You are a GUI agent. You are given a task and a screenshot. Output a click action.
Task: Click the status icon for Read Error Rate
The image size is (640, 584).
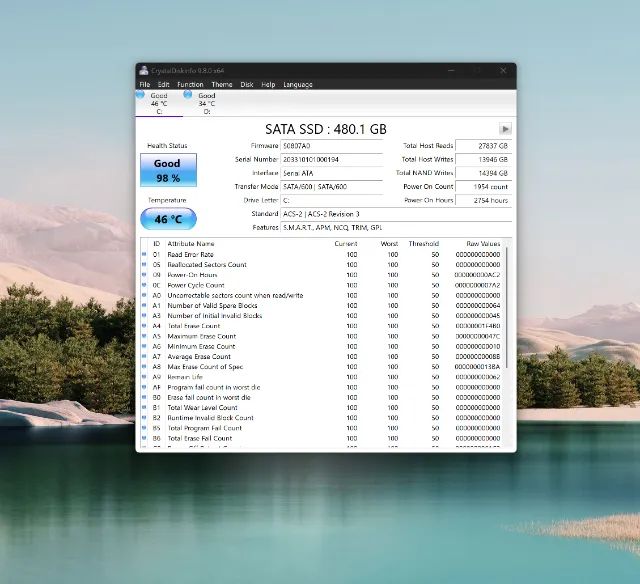pyautogui.click(x=144, y=254)
